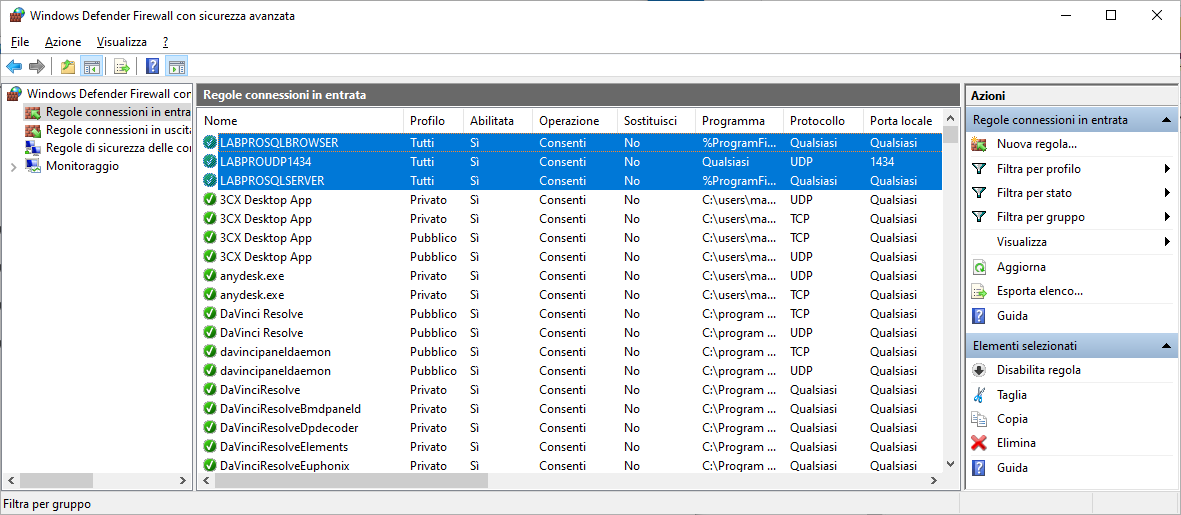Click the Back arrow toolbar icon
The image size is (1181, 515).
pos(14,67)
